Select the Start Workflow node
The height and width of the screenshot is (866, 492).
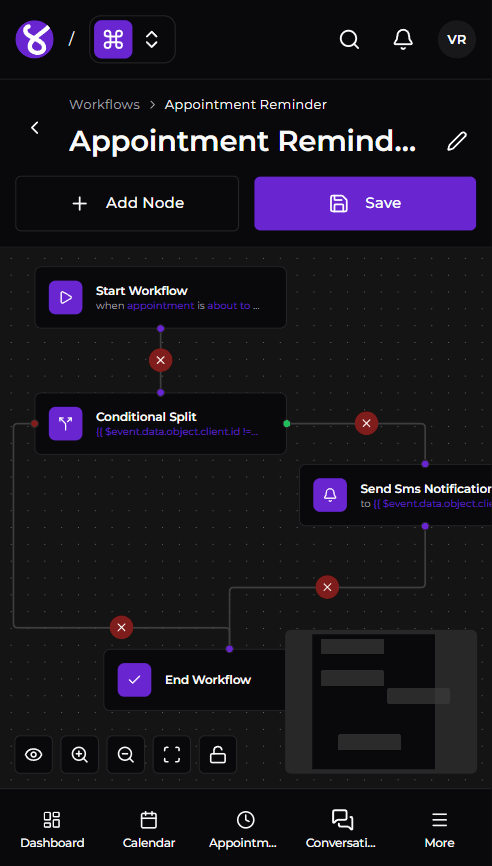click(x=161, y=298)
